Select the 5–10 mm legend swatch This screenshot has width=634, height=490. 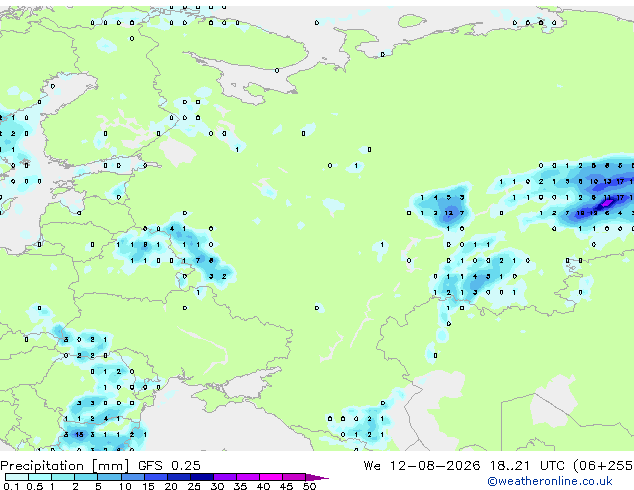[x=109, y=477]
